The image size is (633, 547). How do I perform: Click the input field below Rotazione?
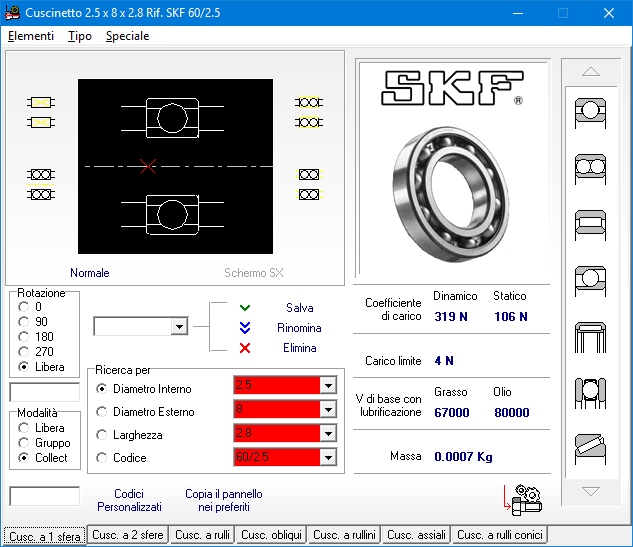pyautogui.click(x=44, y=392)
